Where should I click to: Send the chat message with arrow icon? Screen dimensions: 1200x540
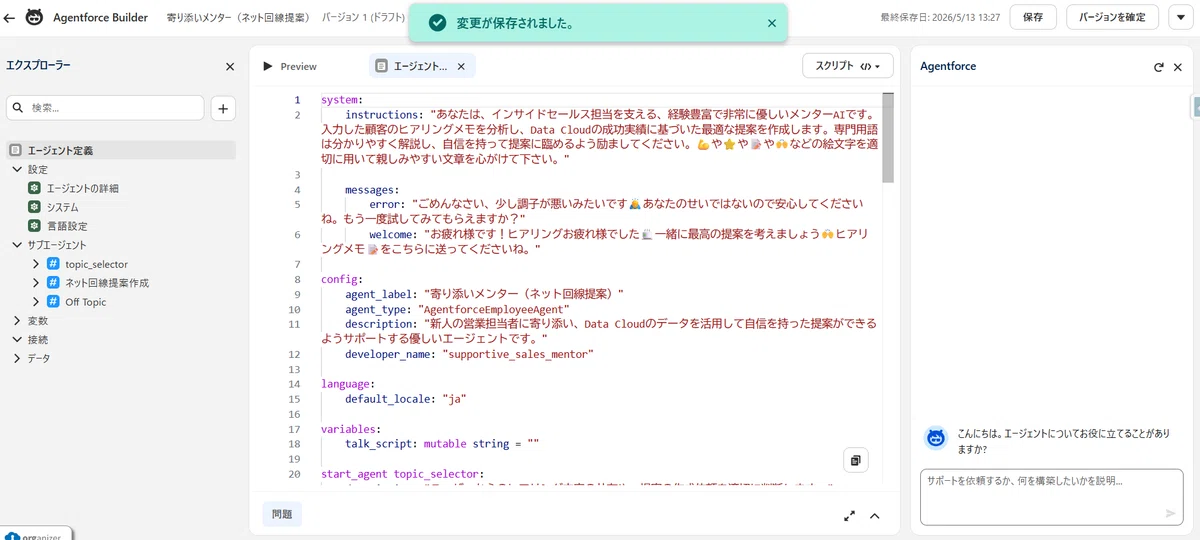(x=1171, y=513)
